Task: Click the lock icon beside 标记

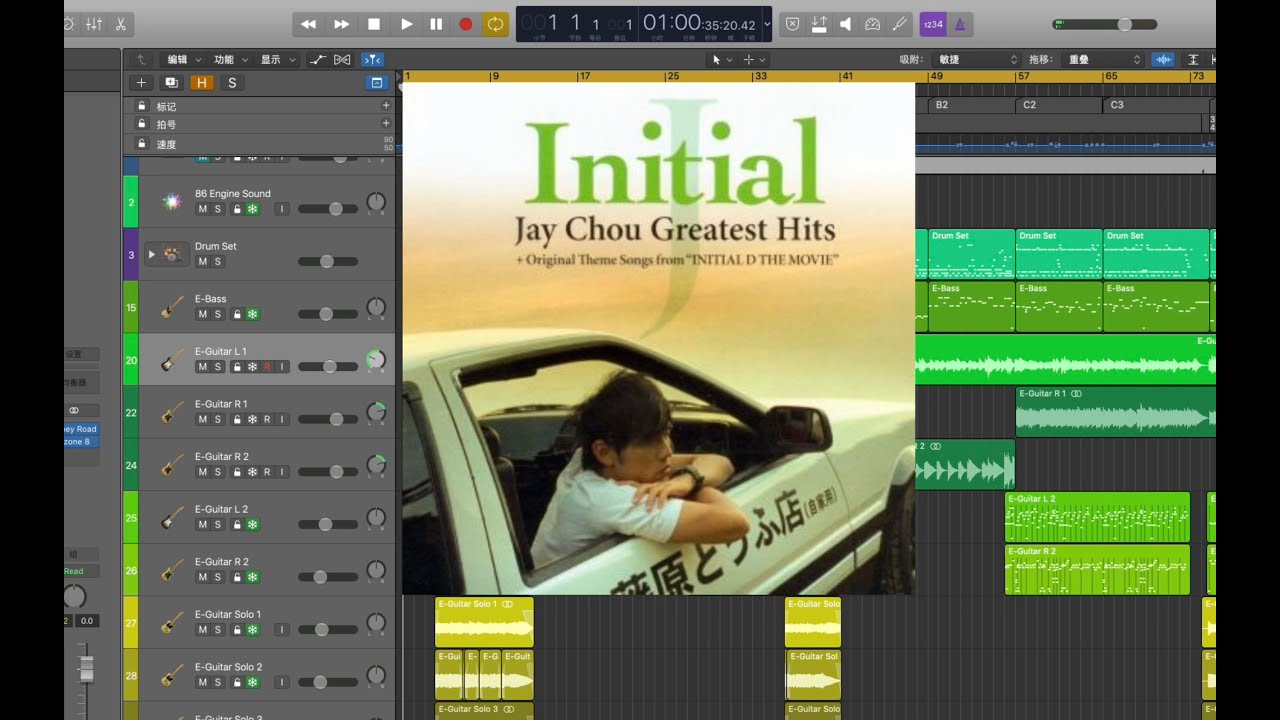Action: [x=142, y=106]
